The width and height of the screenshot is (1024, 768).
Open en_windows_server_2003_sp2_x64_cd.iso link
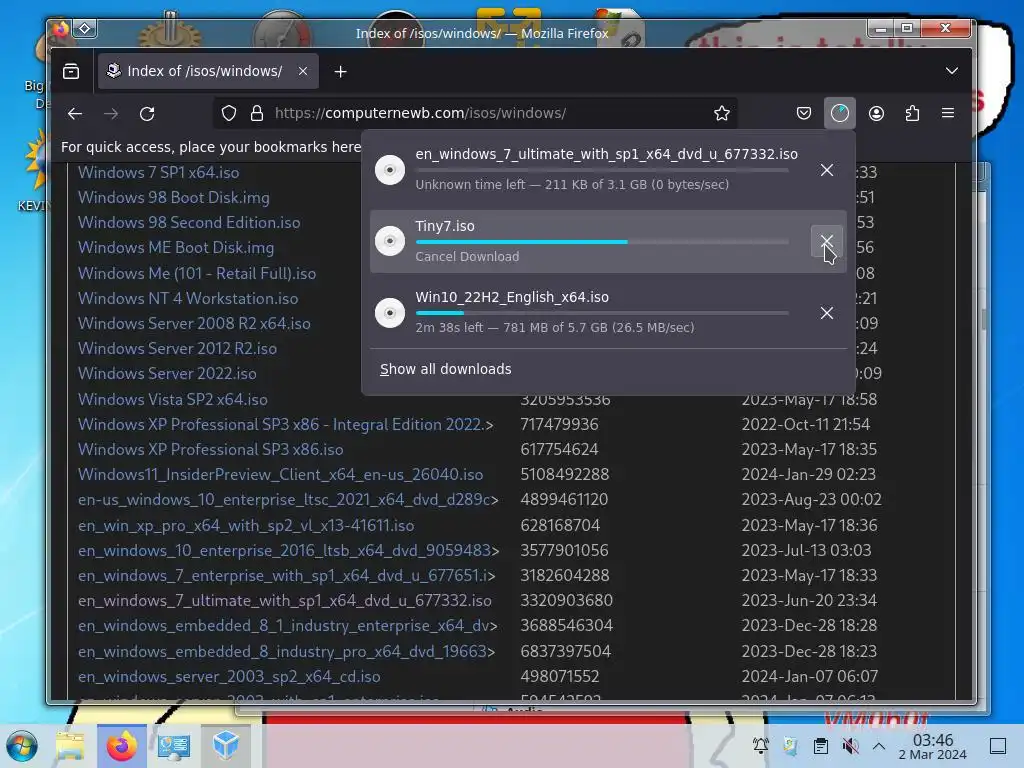coord(229,677)
